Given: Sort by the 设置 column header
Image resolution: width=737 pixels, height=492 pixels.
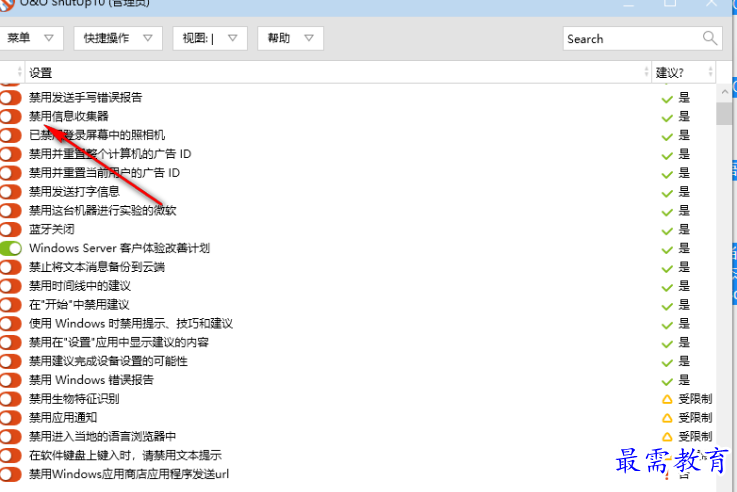Looking at the screenshot, I should (338, 72).
